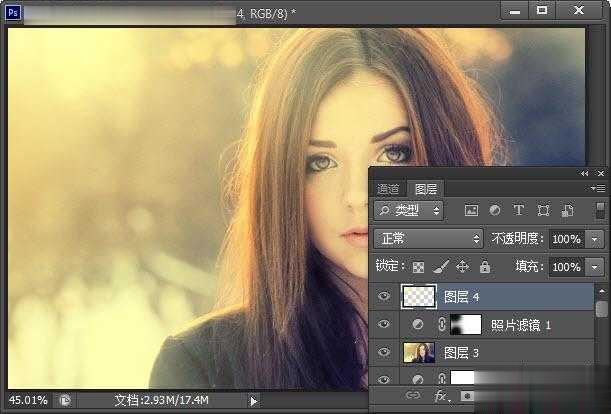Minimize the Photoshop document window
This screenshot has width=611, height=414.
coord(515,12)
